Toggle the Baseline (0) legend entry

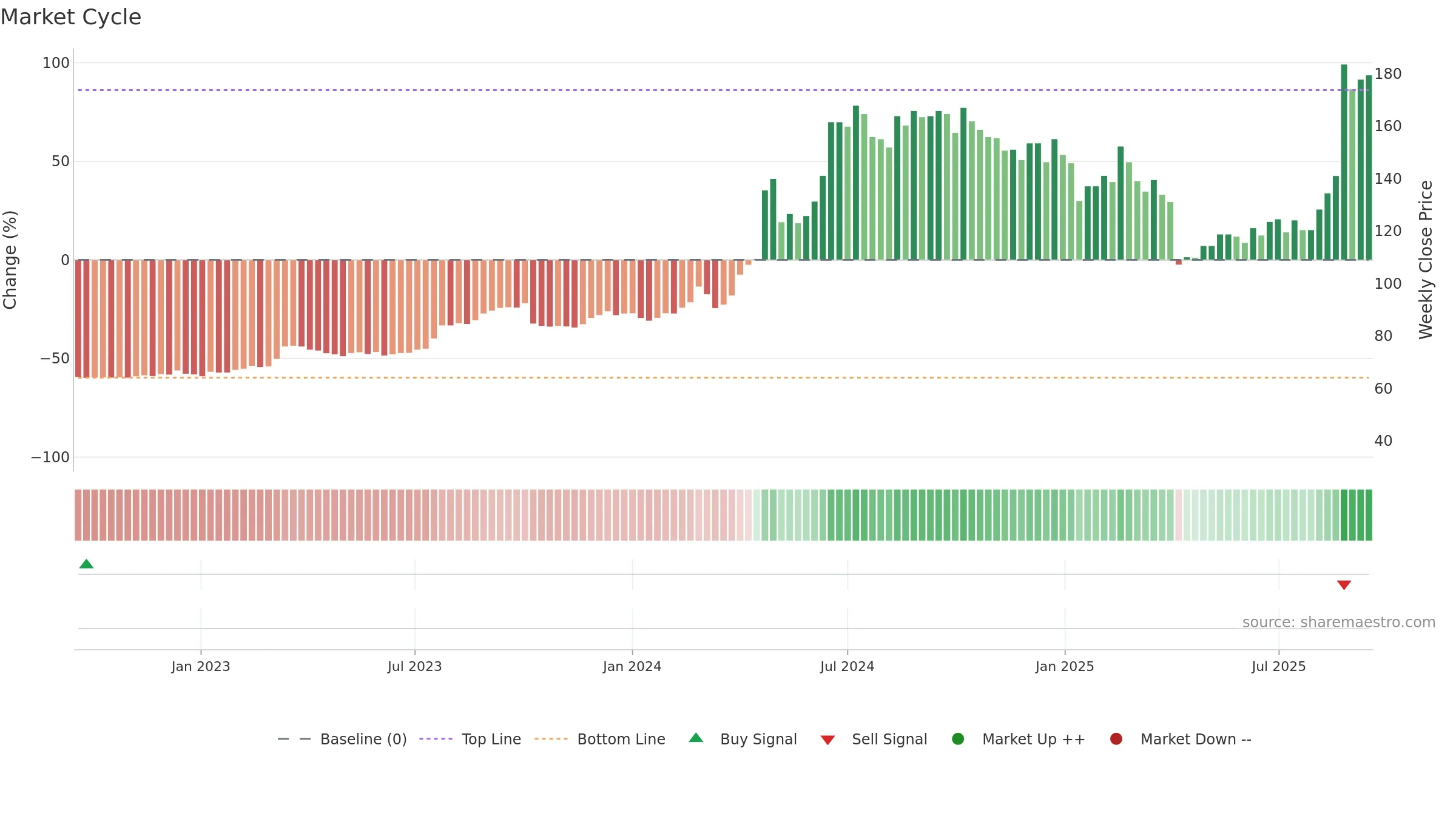[342, 739]
